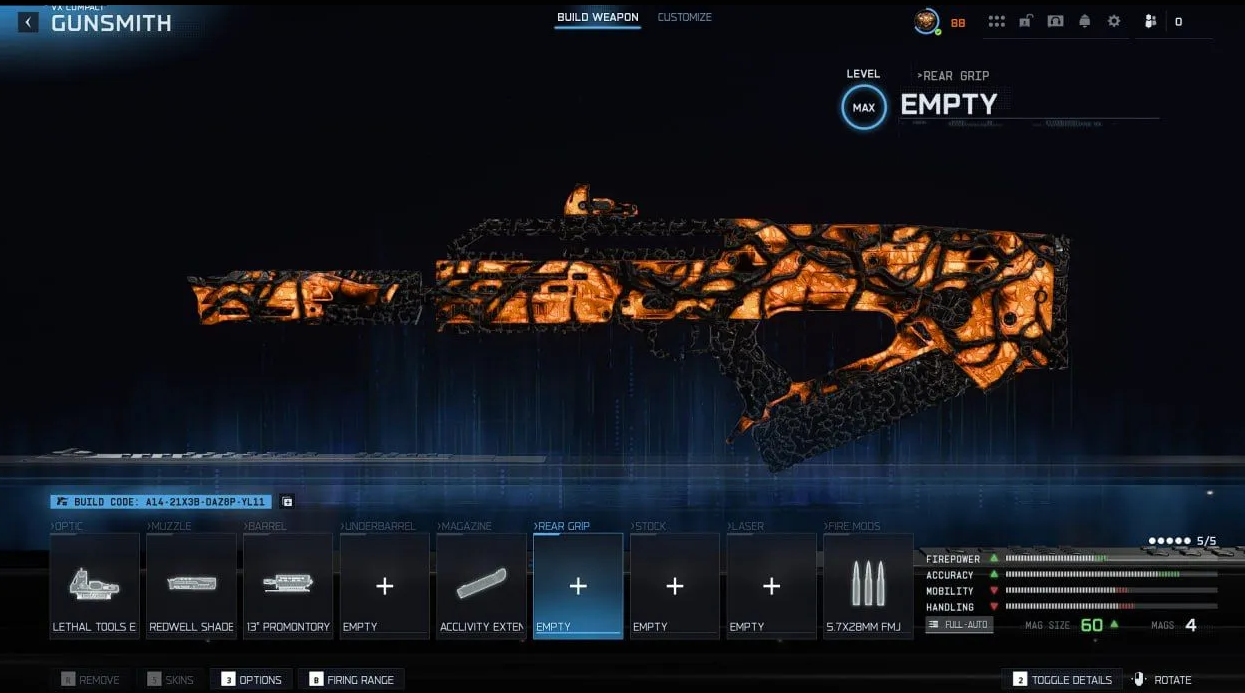Click the >REAR GRIP header label near EMPTY
Viewport: 1245px width, 693px height.
[953, 76]
